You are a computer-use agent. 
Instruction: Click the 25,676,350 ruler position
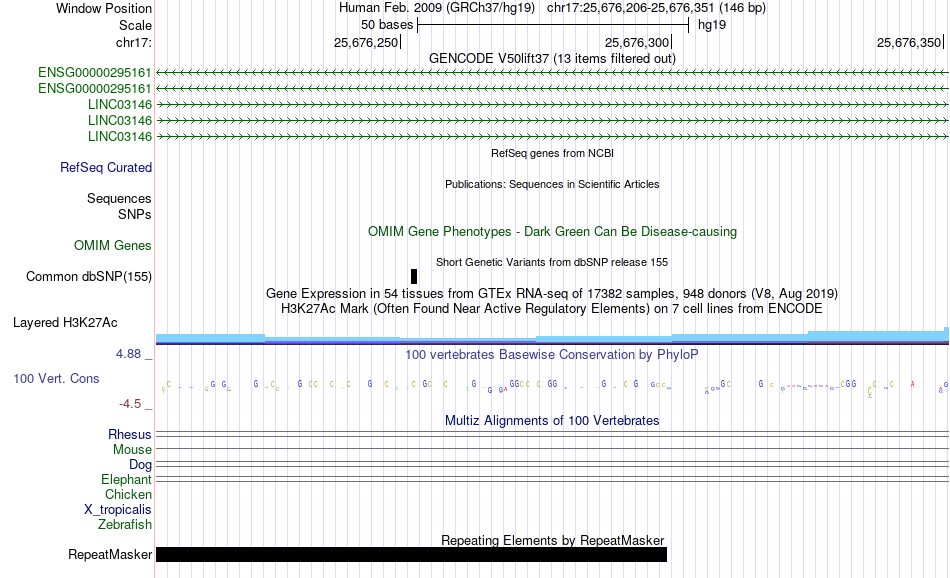pos(909,42)
